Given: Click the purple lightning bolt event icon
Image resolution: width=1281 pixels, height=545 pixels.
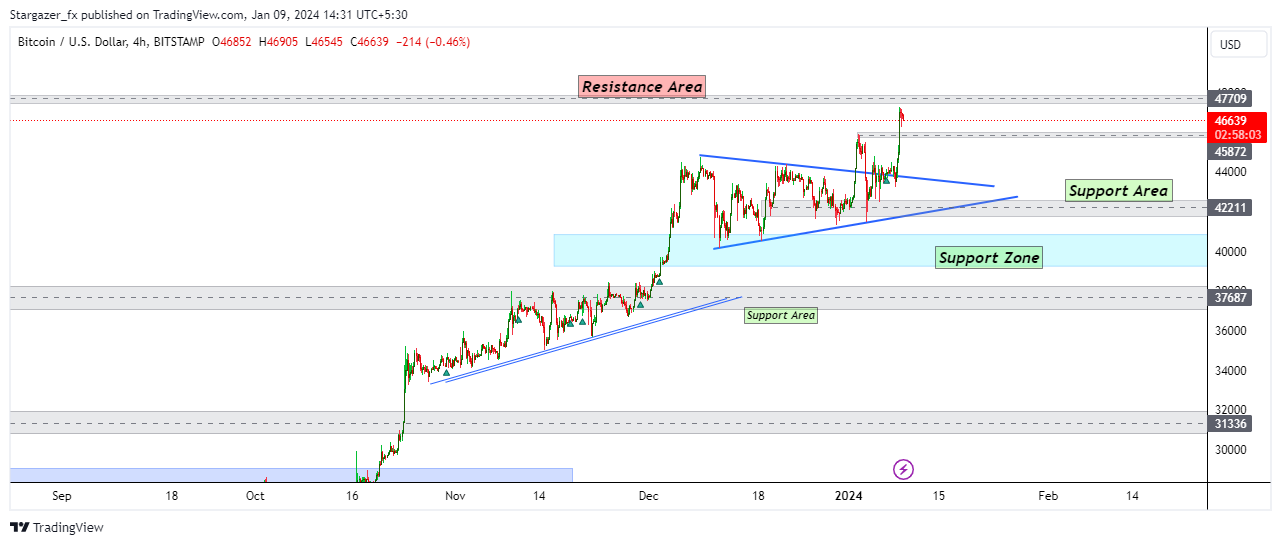Looking at the screenshot, I should coord(903,468).
